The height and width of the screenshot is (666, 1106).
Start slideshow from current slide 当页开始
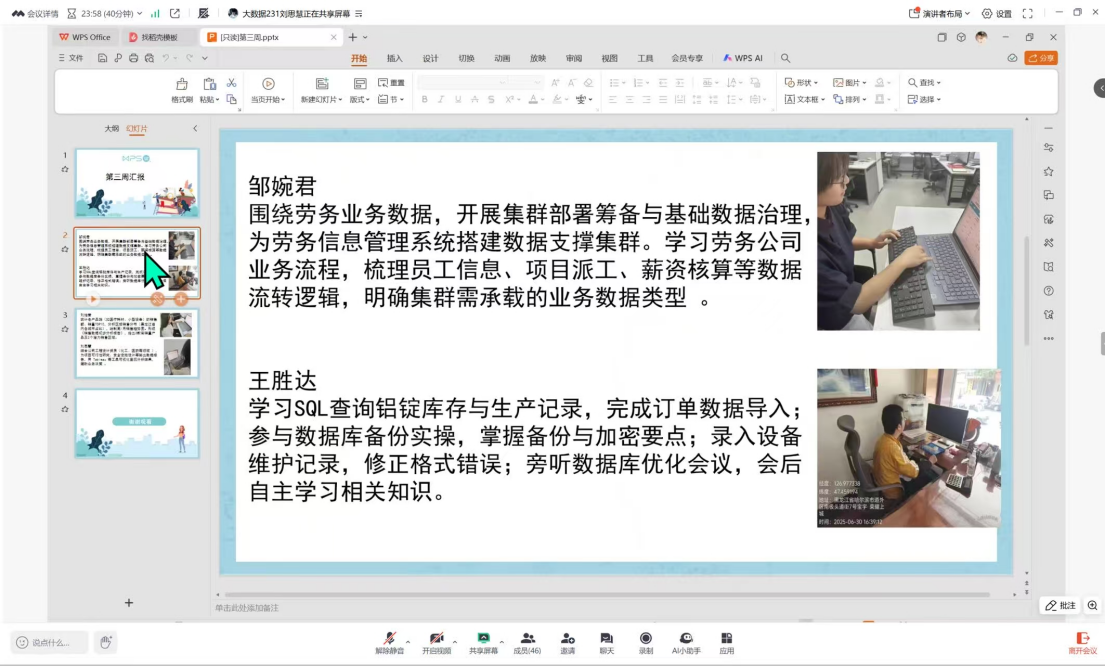[268, 89]
